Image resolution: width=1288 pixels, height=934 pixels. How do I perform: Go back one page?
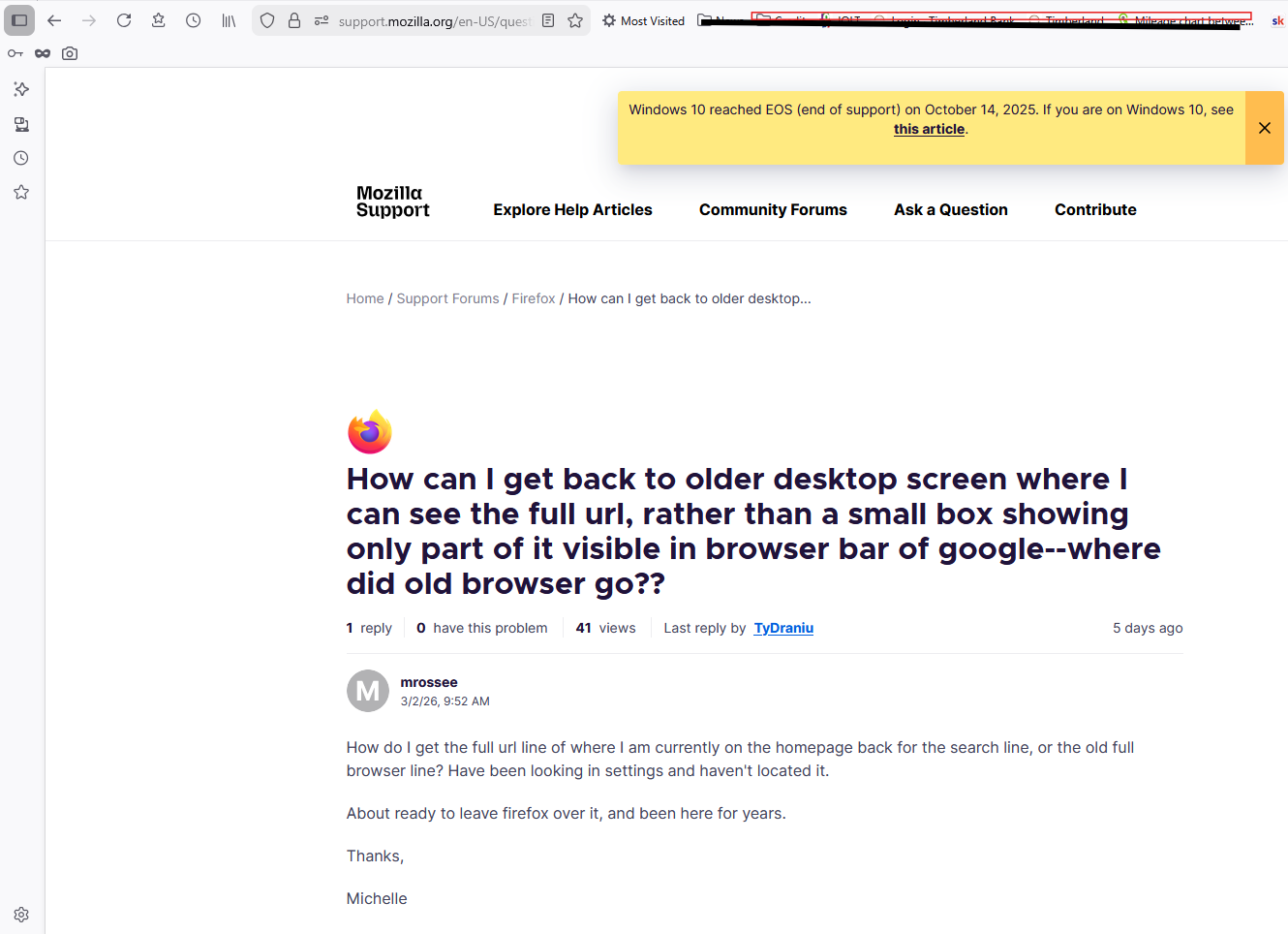tap(54, 20)
